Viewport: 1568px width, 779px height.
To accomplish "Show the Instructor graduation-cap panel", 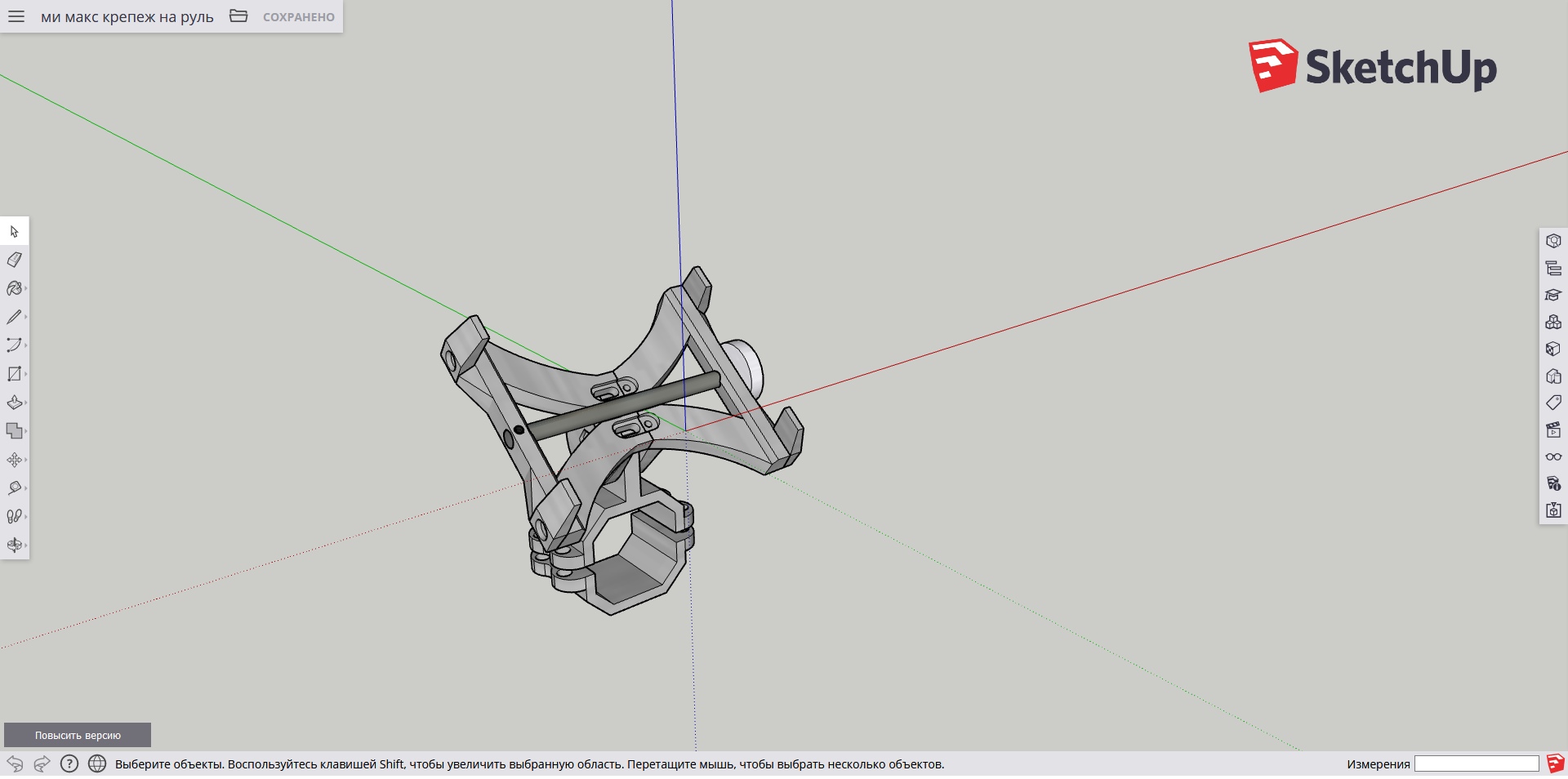I will pos(1553,295).
